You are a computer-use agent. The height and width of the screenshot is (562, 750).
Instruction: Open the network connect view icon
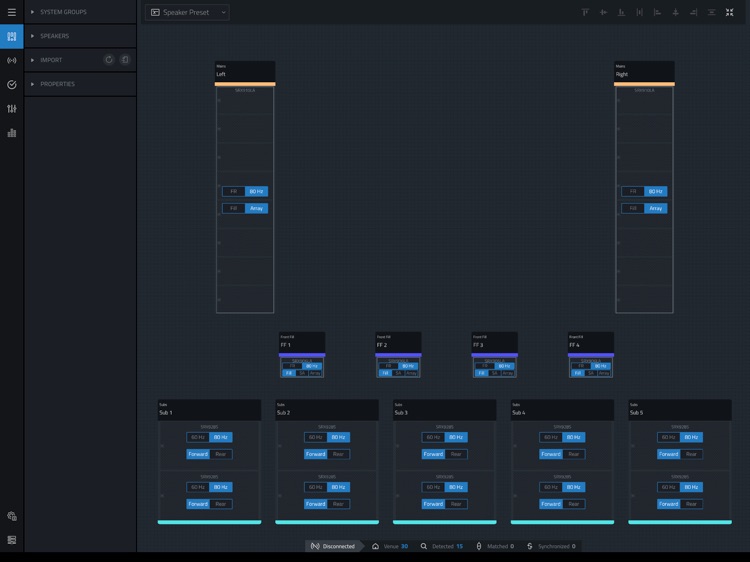point(11,60)
